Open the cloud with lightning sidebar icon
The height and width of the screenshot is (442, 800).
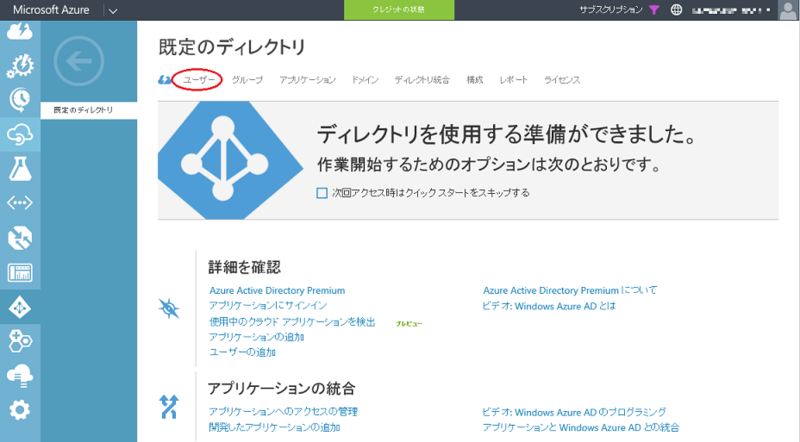point(19,32)
